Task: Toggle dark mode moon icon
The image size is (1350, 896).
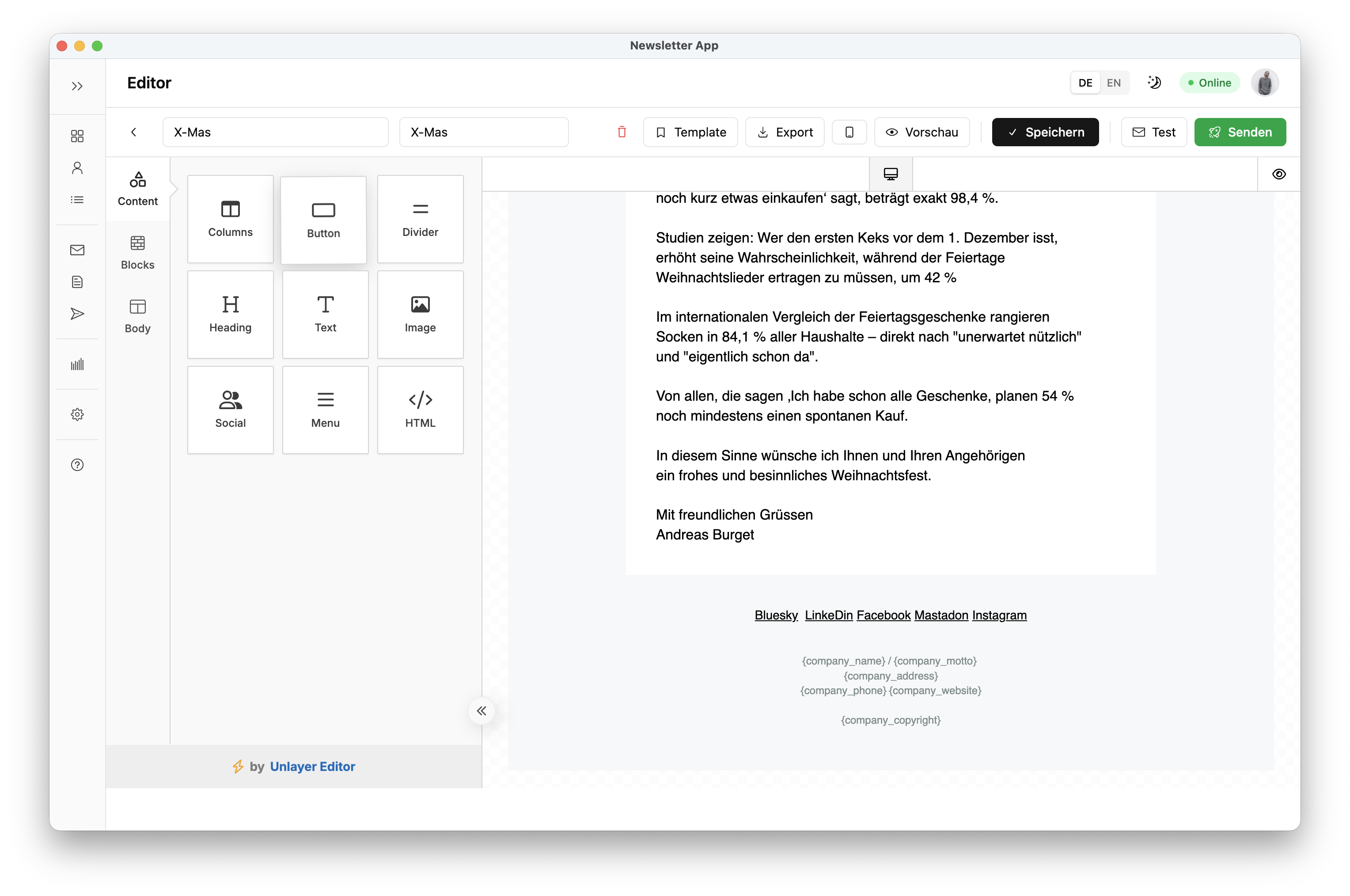Action: pos(1154,83)
